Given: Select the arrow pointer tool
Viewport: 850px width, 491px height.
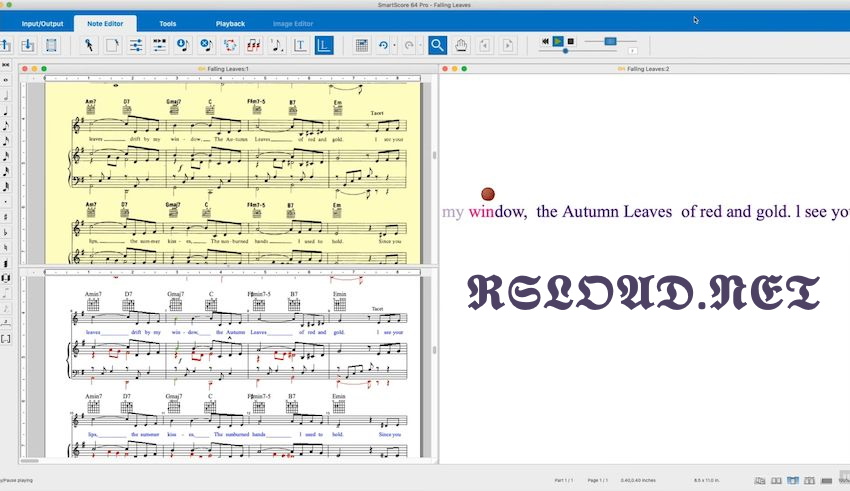Looking at the screenshot, I should [88, 45].
